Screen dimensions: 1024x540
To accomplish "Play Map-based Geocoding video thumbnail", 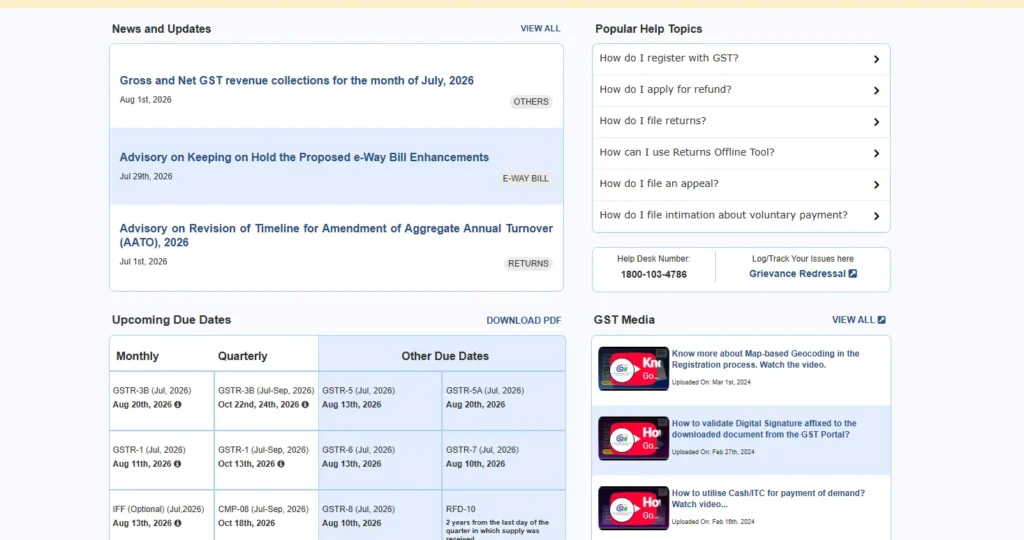I will 633,369.
